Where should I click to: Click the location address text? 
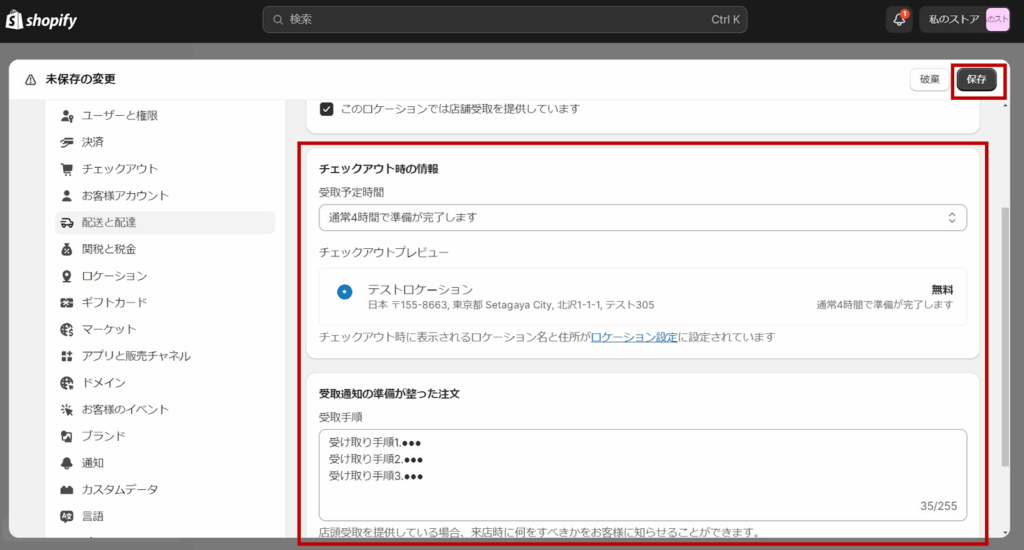point(511,305)
